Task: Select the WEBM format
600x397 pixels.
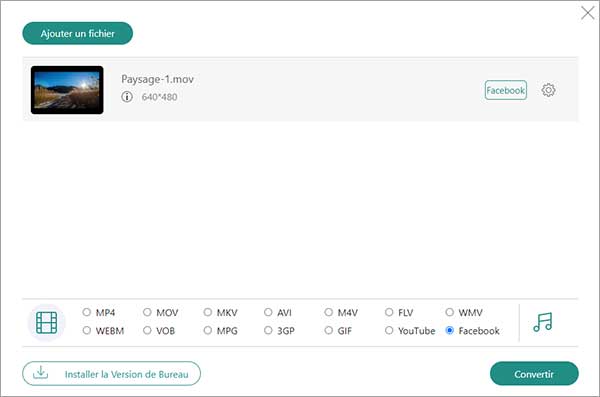Action: pos(87,330)
